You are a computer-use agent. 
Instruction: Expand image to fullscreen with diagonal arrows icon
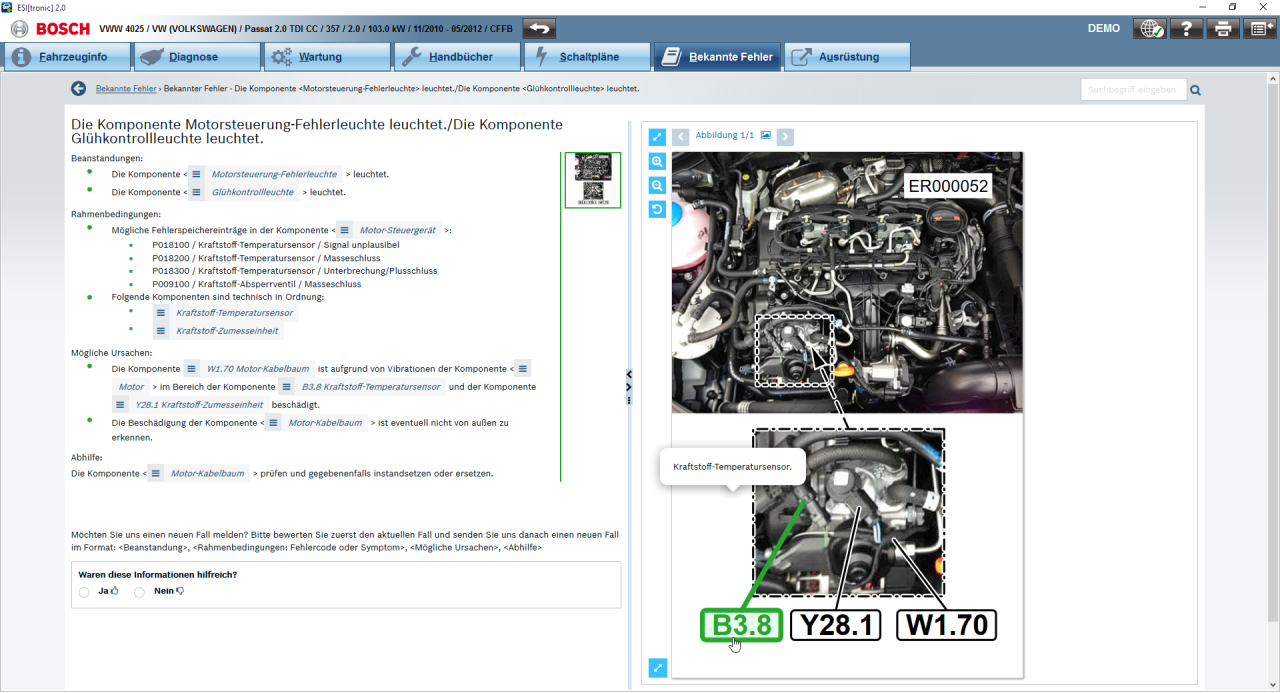[657, 137]
